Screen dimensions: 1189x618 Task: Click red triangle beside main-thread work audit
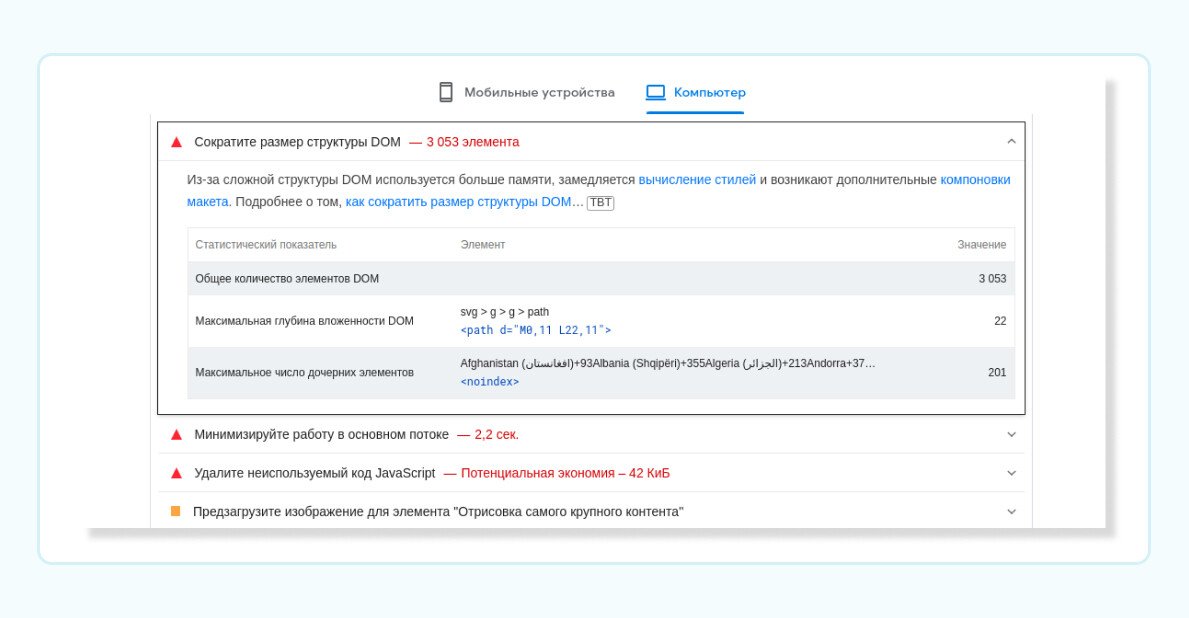point(177,435)
